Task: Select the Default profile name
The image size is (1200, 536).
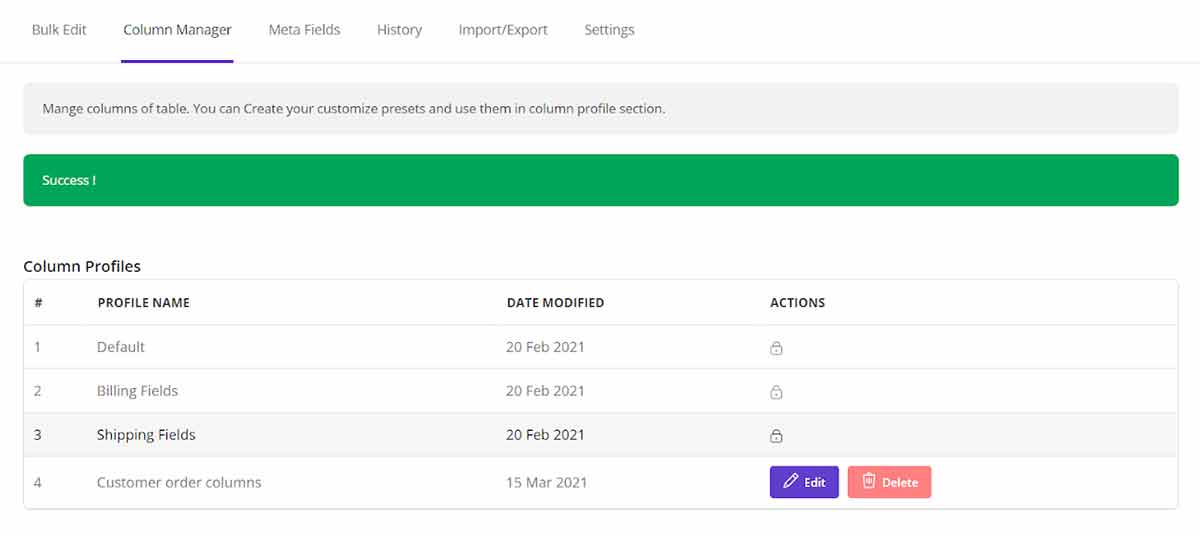Action: (x=121, y=347)
